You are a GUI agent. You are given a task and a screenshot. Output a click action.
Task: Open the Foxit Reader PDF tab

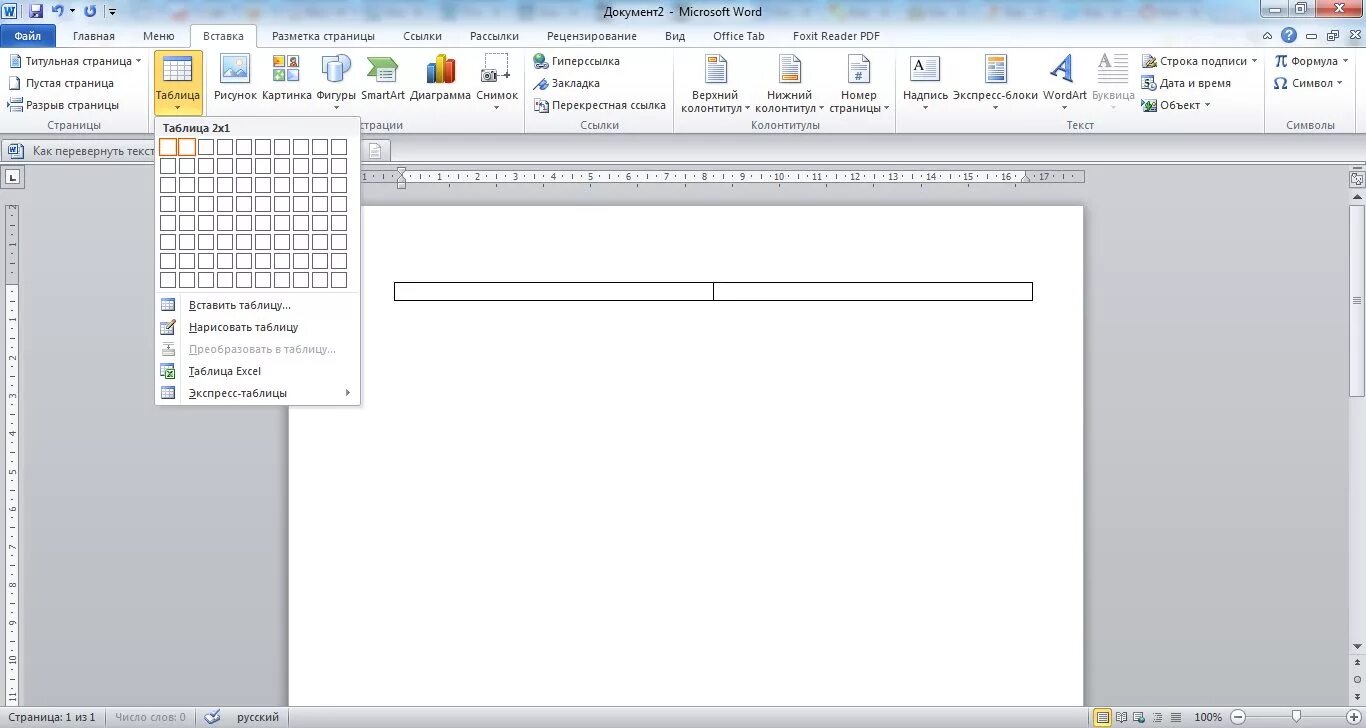836,36
